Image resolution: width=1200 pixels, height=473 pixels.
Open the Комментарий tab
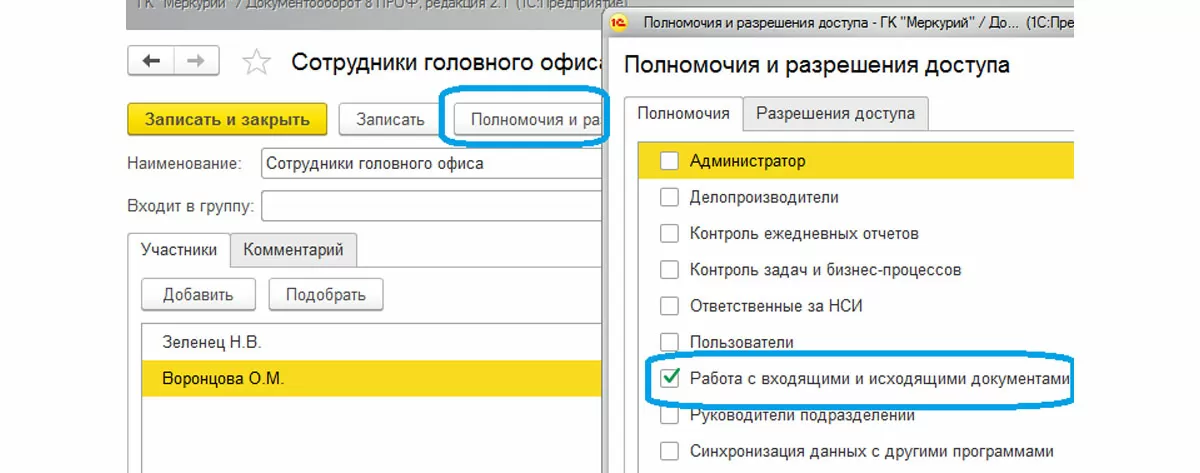point(293,250)
